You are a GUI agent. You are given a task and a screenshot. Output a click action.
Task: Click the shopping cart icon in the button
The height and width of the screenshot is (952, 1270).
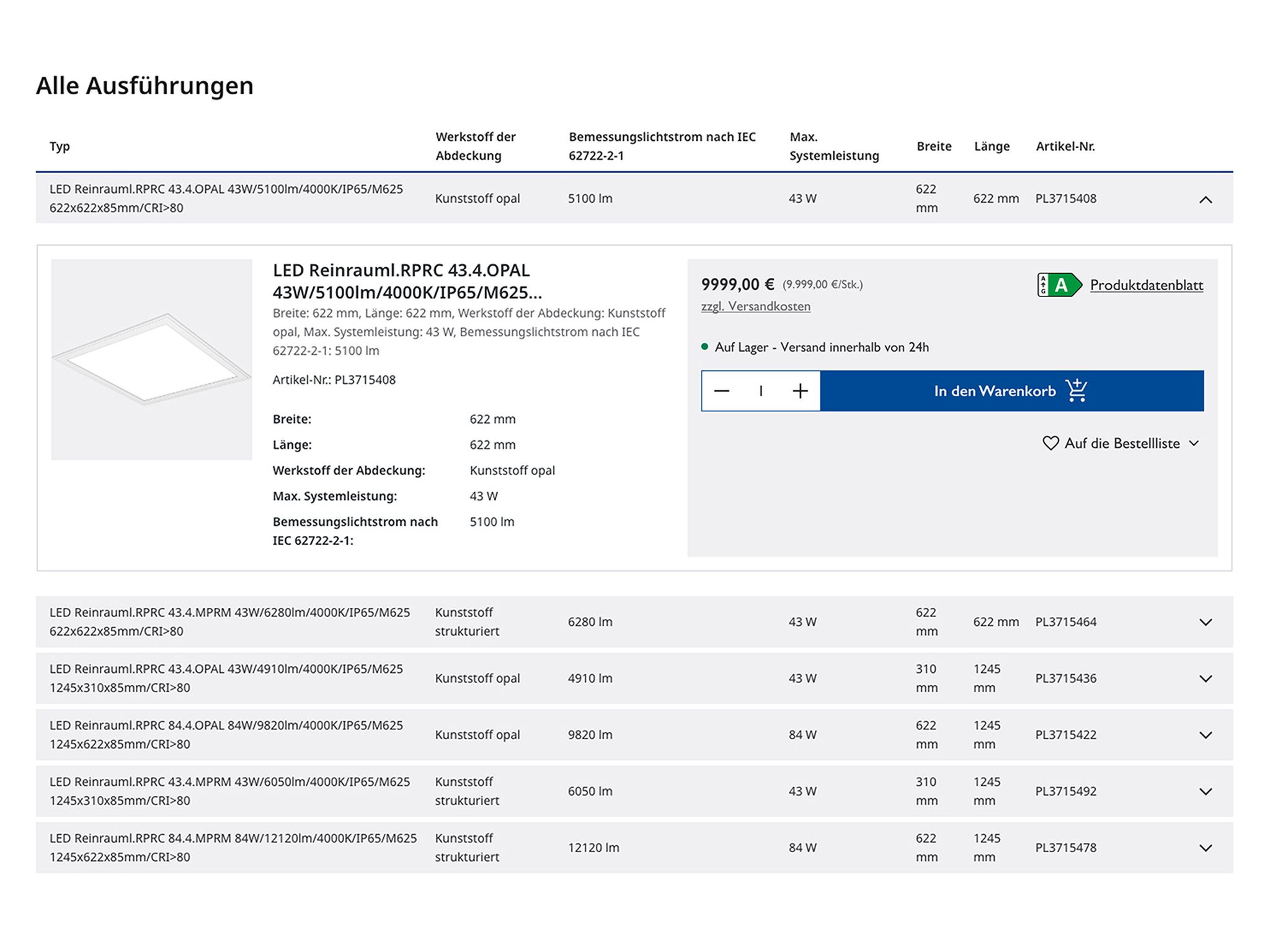click(x=1077, y=391)
